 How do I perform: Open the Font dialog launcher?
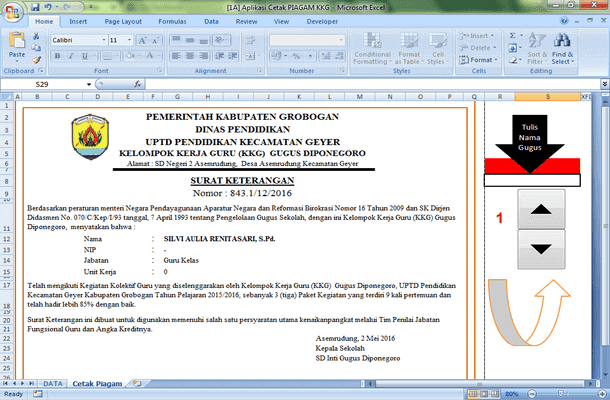(160, 70)
